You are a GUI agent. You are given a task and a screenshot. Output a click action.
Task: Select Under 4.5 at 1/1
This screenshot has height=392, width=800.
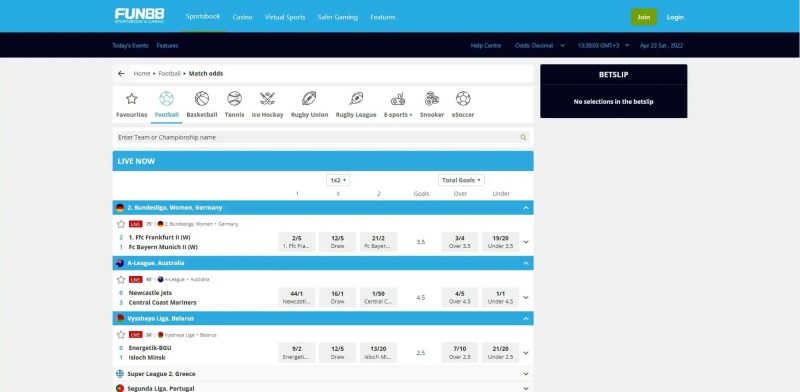click(501, 298)
